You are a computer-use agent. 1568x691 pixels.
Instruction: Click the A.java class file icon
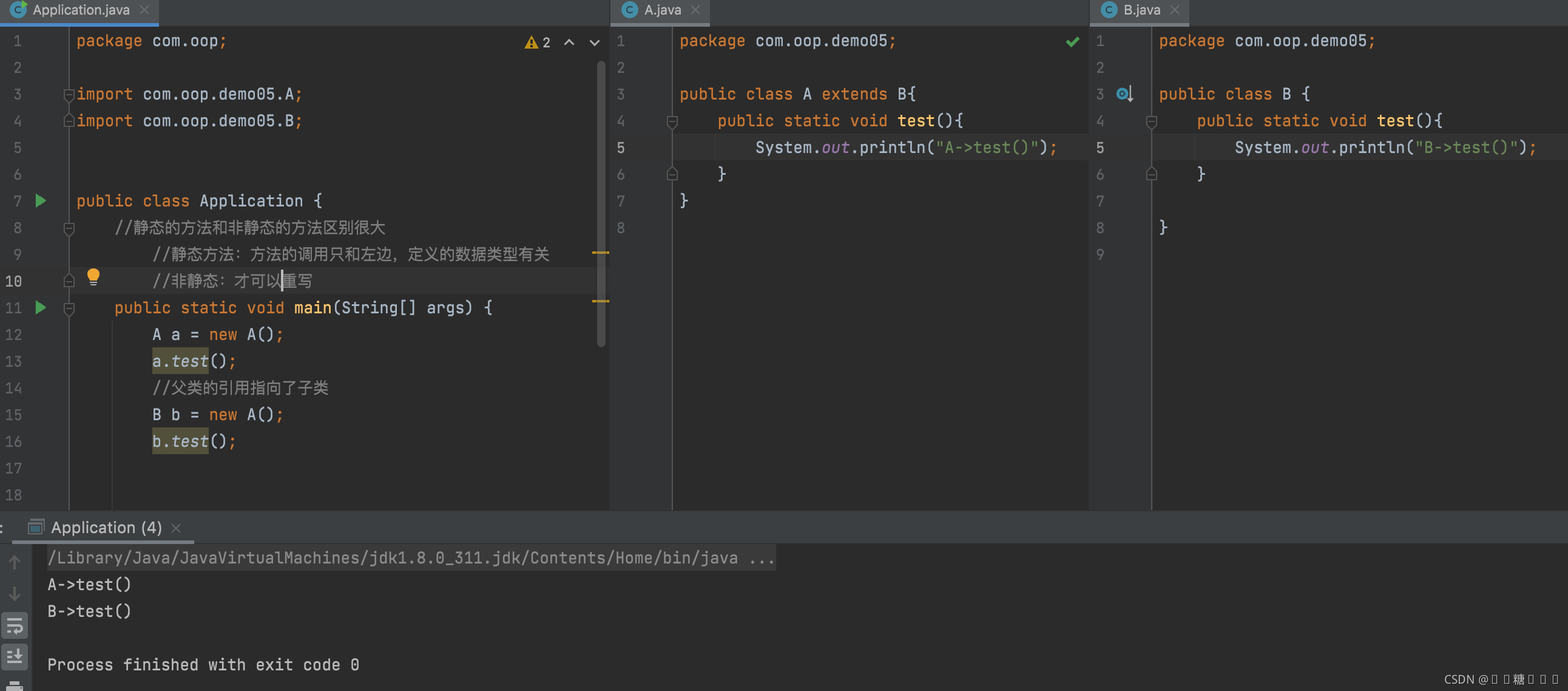pos(629,10)
